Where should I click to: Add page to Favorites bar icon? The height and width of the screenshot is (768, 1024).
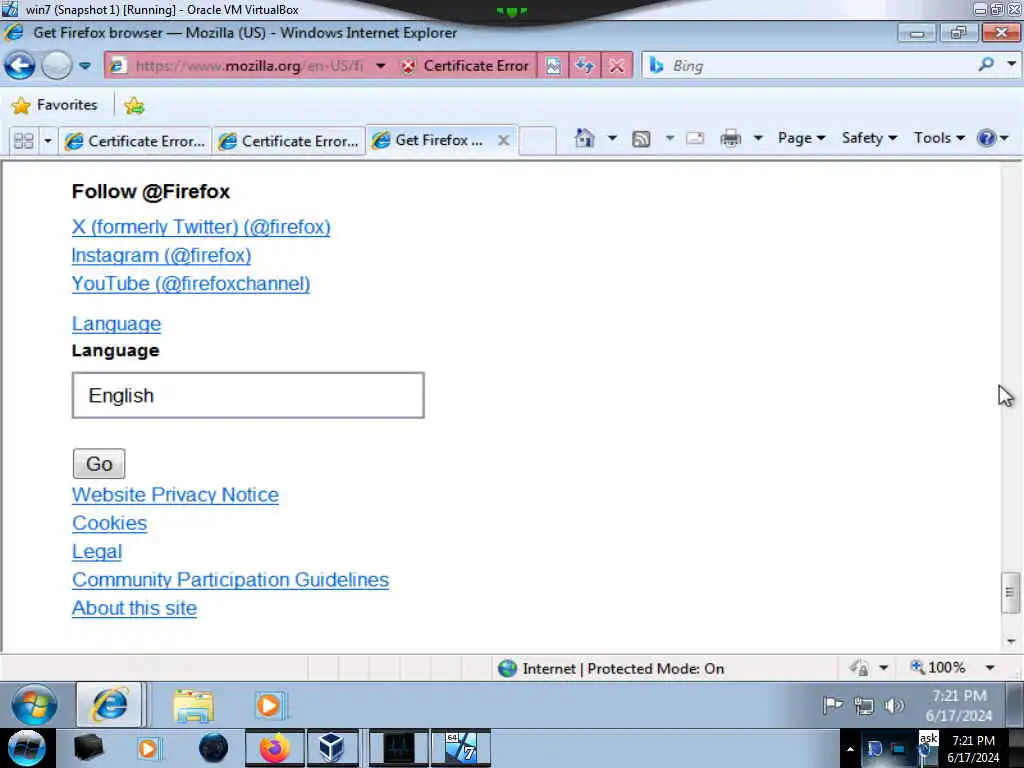pos(134,105)
